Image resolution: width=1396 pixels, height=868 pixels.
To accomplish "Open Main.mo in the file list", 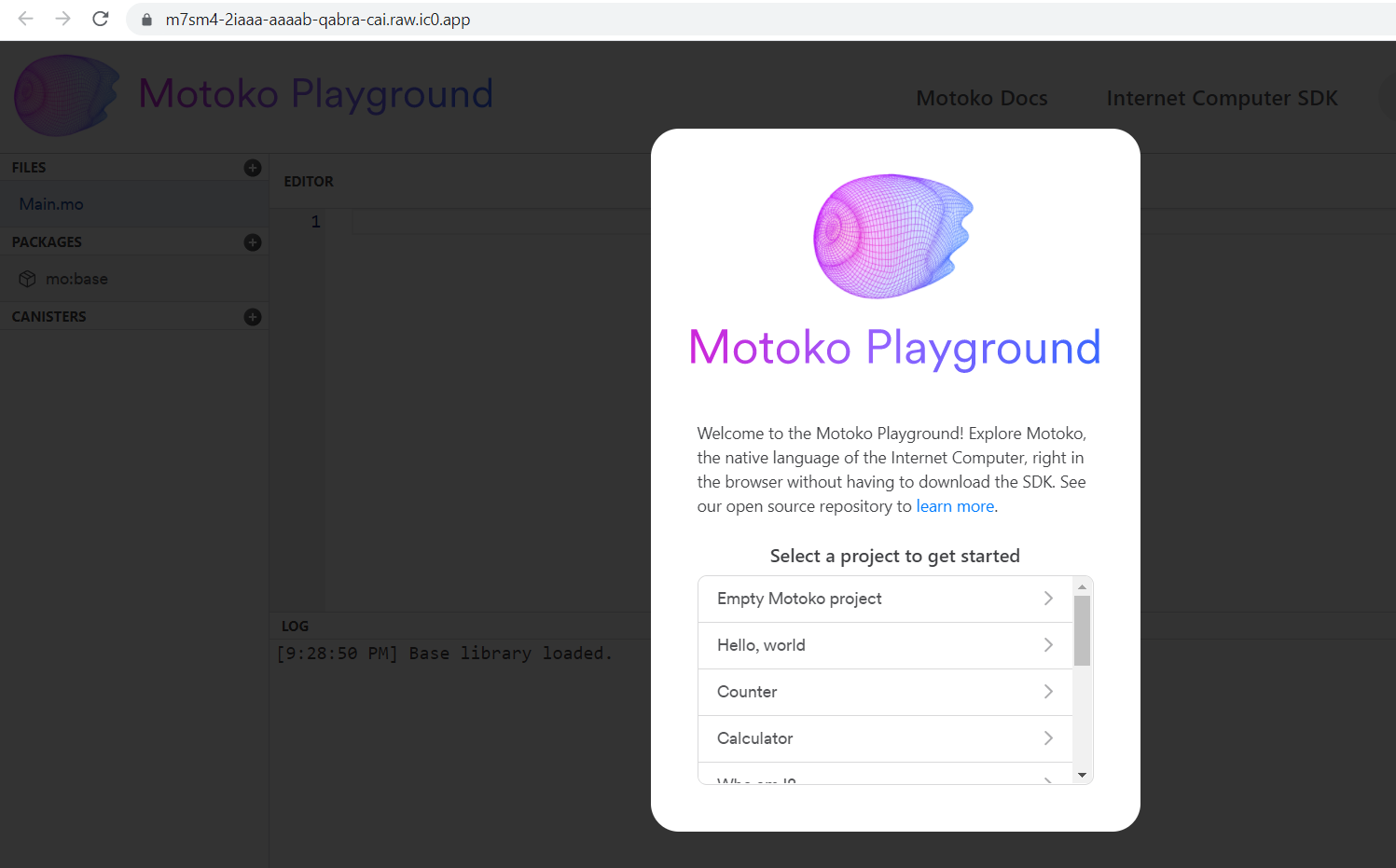I will click(x=134, y=204).
